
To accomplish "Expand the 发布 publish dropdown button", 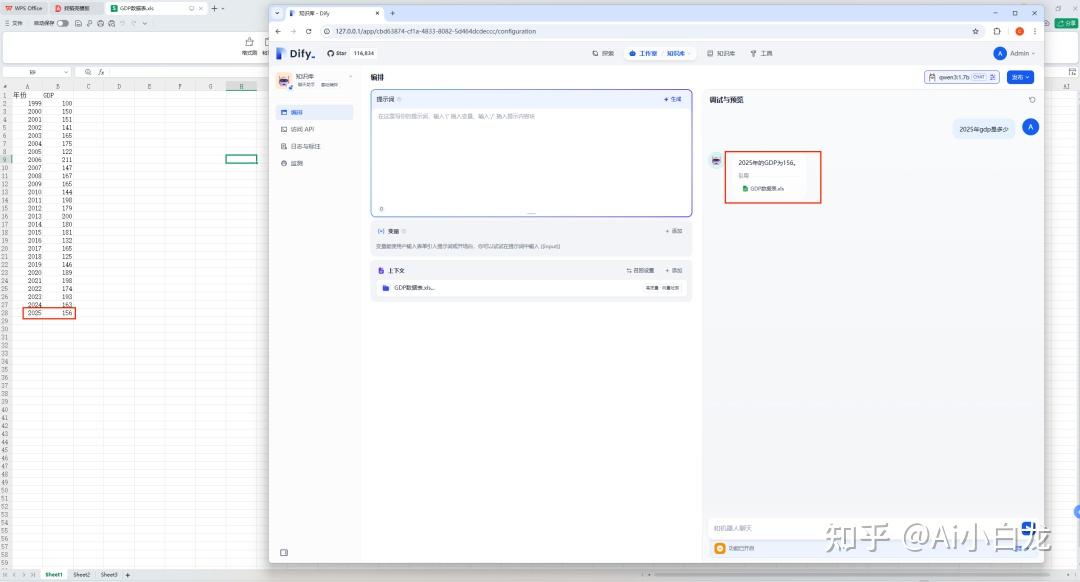I will point(1021,77).
